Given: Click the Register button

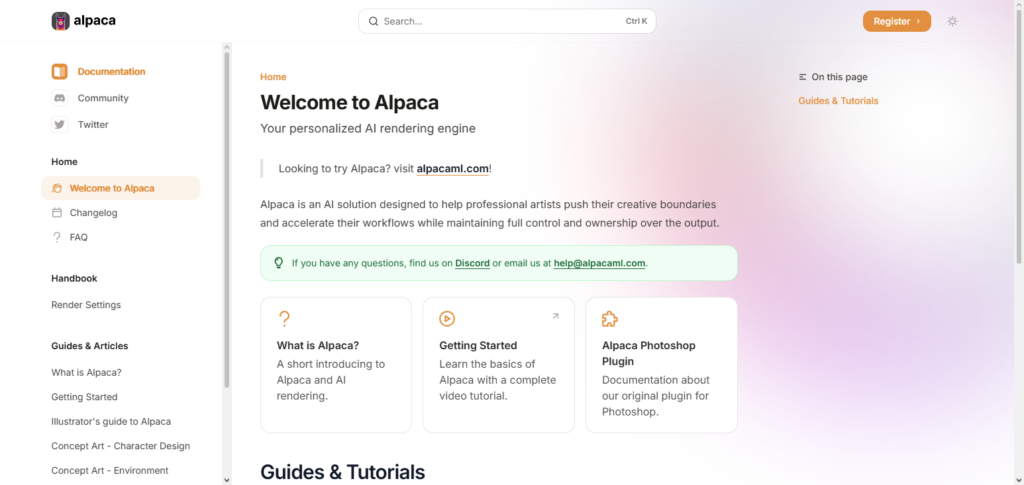Looking at the screenshot, I should pyautogui.click(x=897, y=21).
